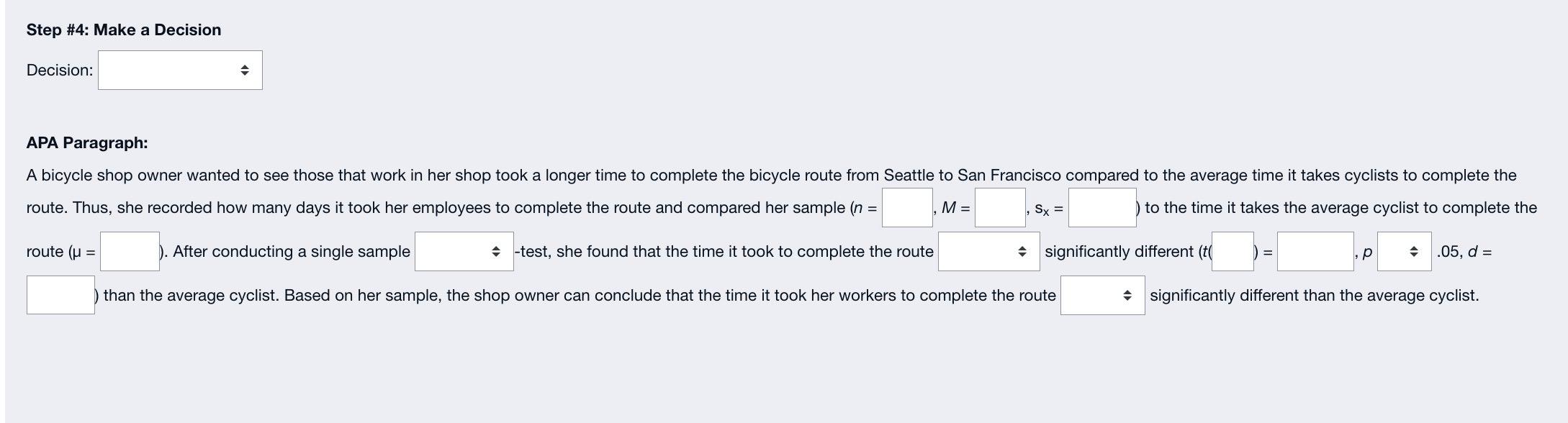This screenshot has height=423, width=1568.
Task: Open the dropdown before "-test"
Action: click(464, 252)
